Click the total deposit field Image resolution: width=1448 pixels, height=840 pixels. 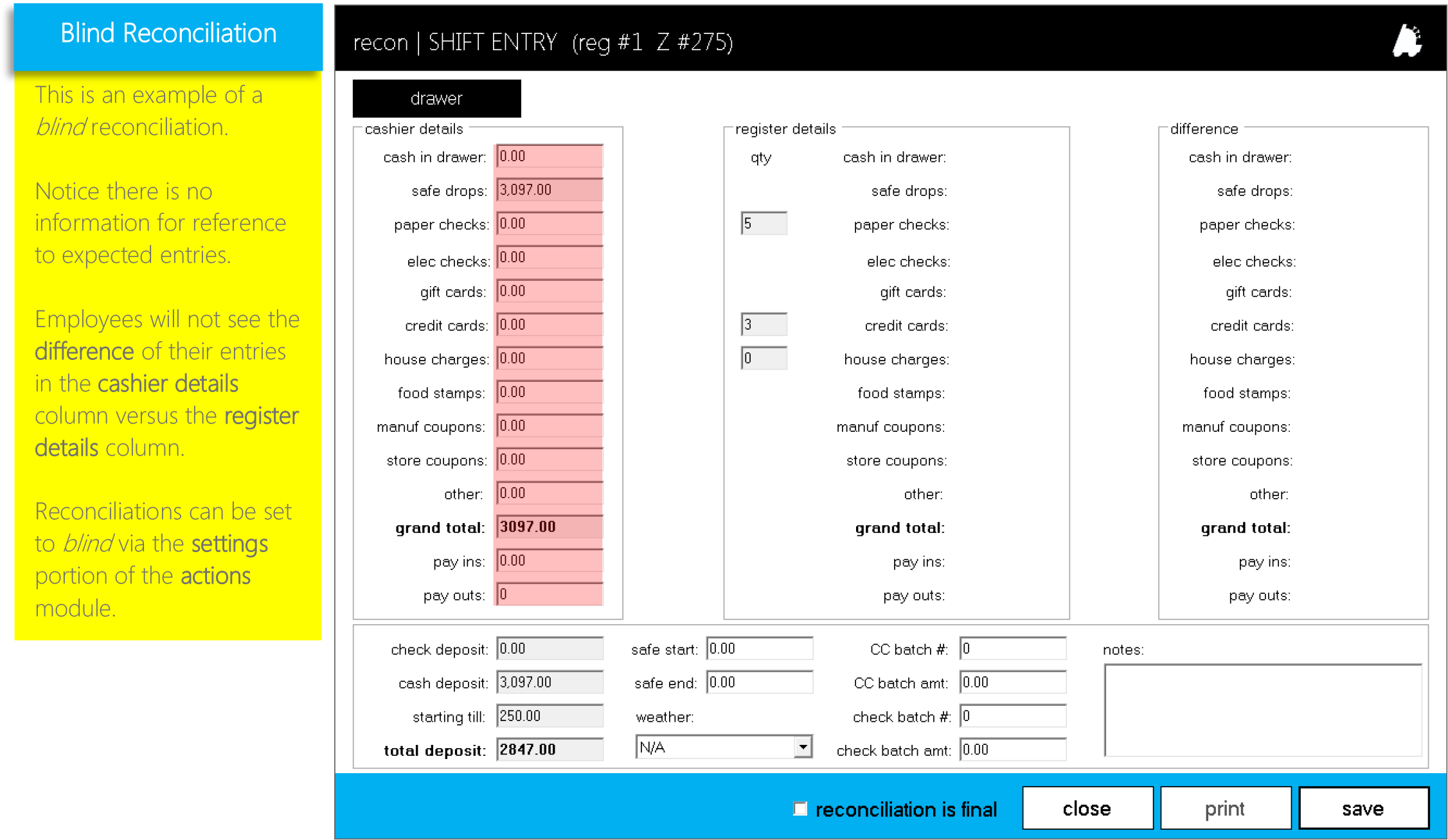point(550,749)
